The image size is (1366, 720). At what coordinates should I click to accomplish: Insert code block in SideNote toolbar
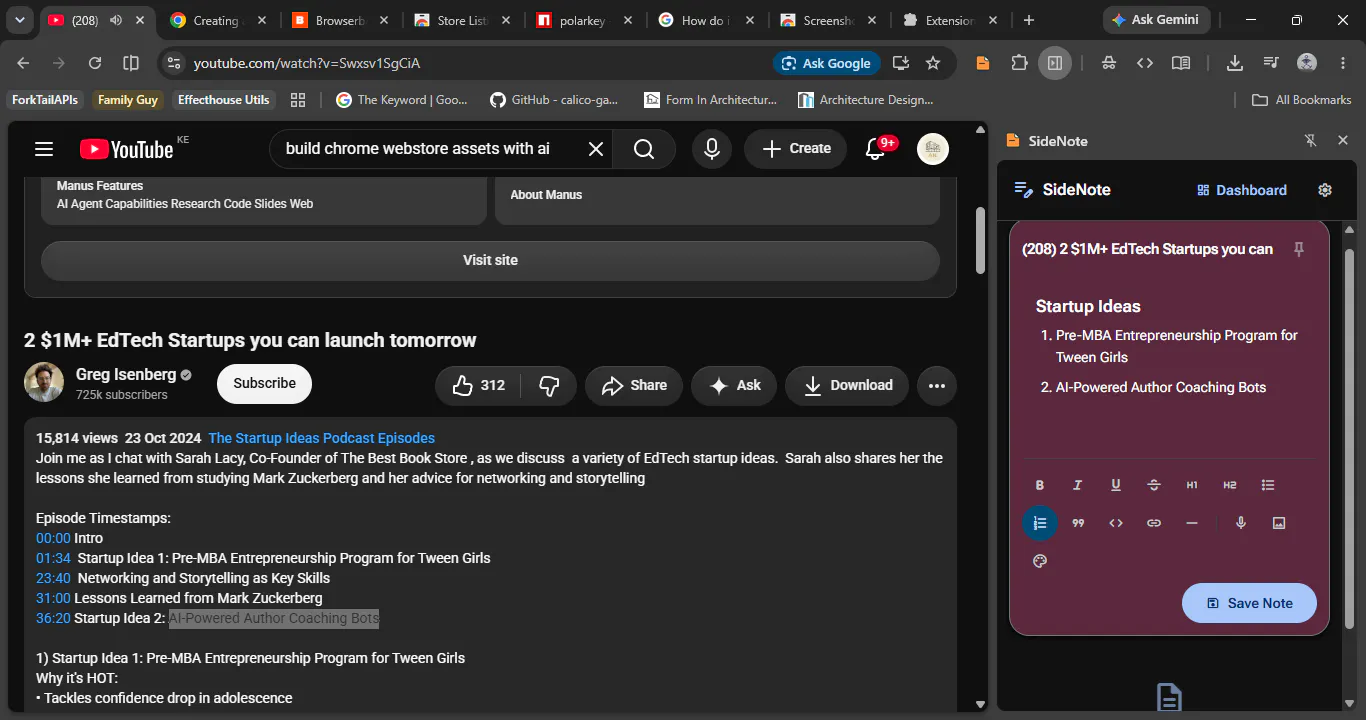[1116, 523]
